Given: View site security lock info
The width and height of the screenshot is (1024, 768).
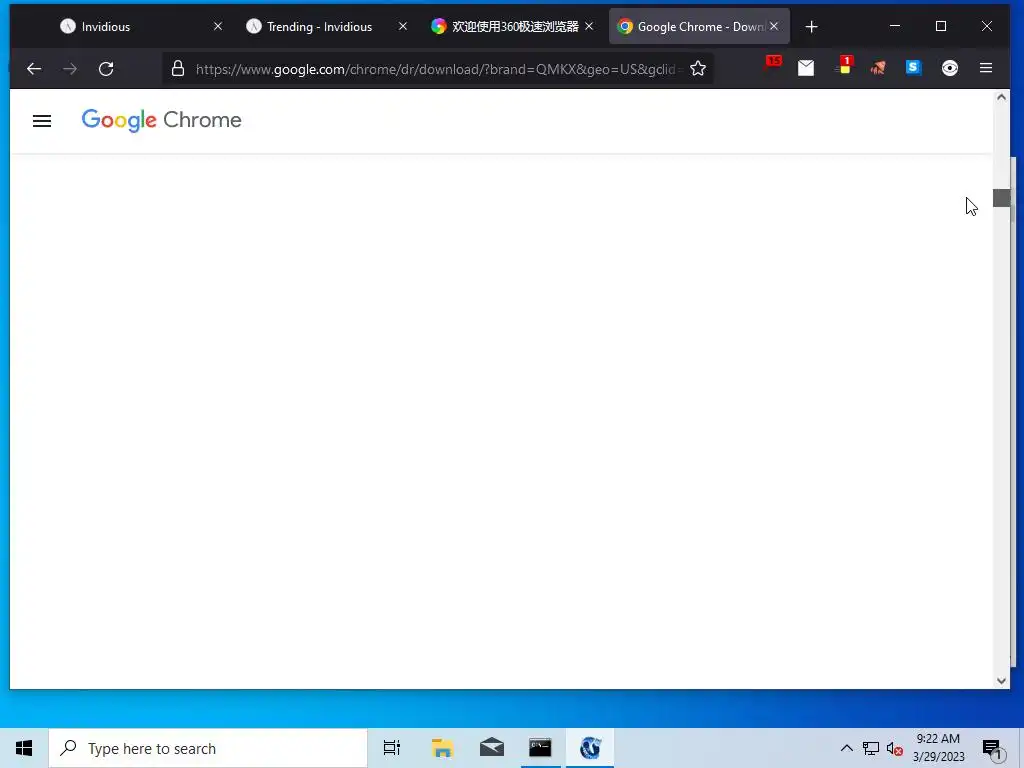Looking at the screenshot, I should (178, 69).
